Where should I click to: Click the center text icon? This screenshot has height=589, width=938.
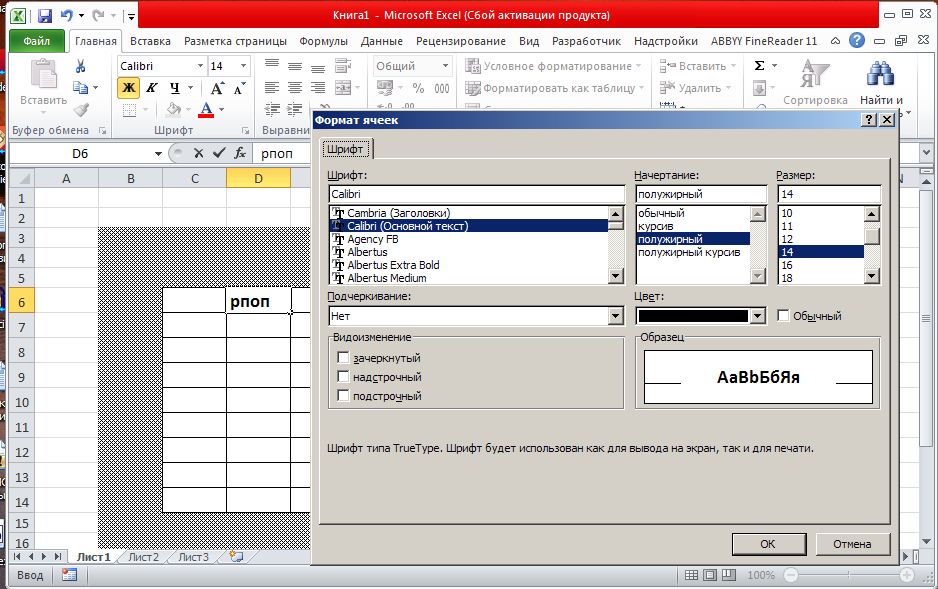coord(295,88)
